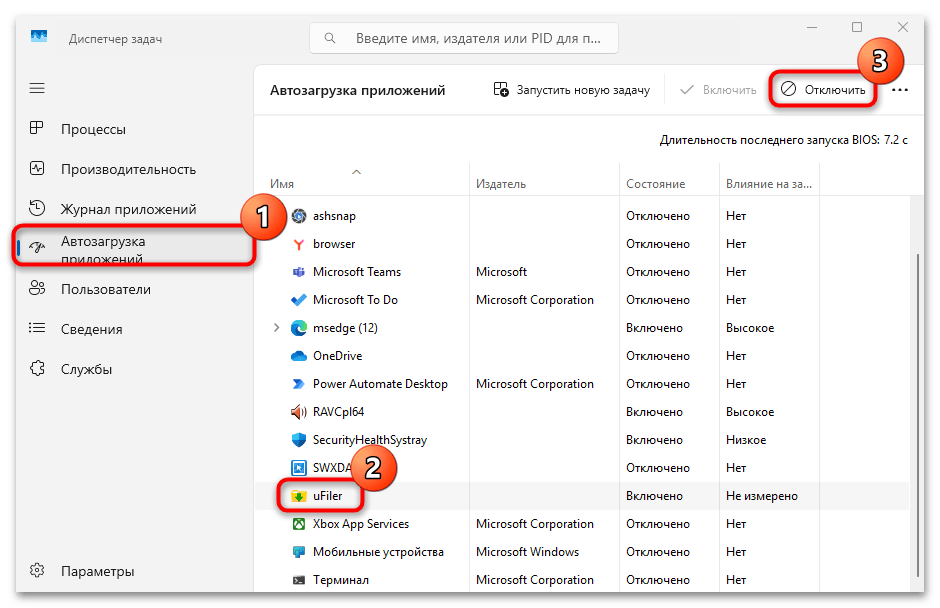Click the Отключить button
Screen dimensions: 940x608
click(x=824, y=89)
